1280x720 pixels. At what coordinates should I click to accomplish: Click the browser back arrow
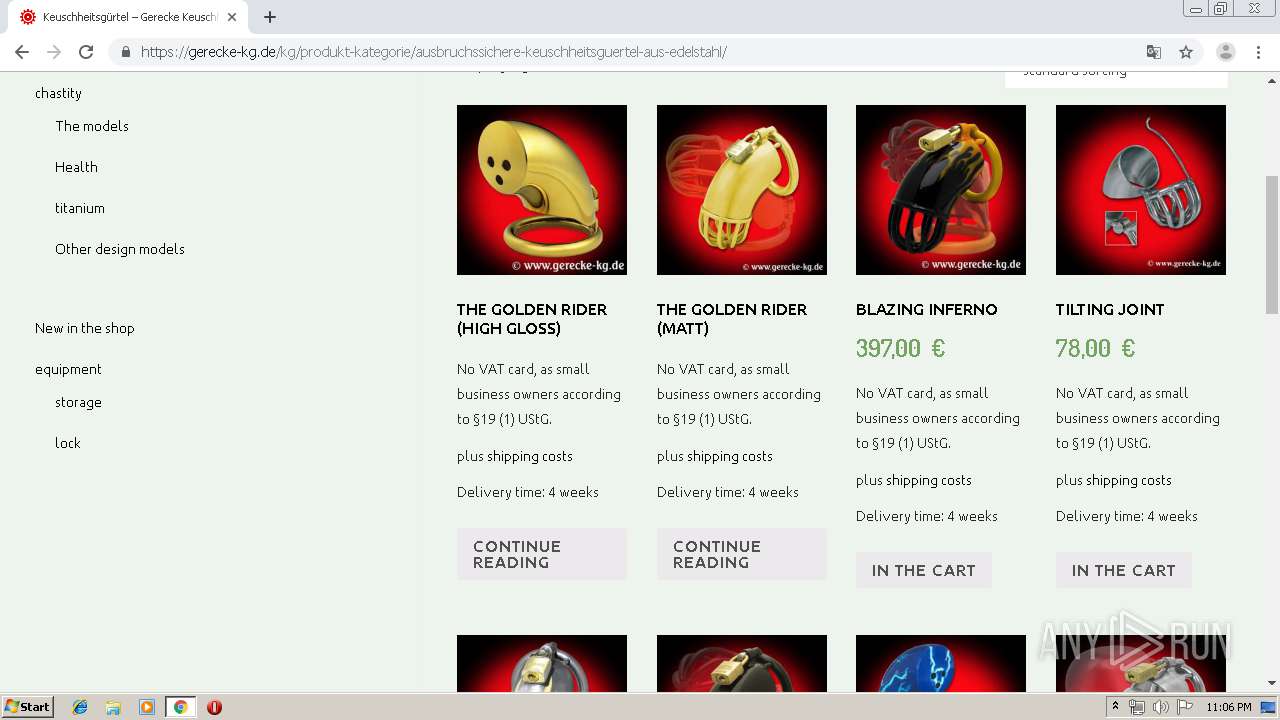pyautogui.click(x=22, y=52)
